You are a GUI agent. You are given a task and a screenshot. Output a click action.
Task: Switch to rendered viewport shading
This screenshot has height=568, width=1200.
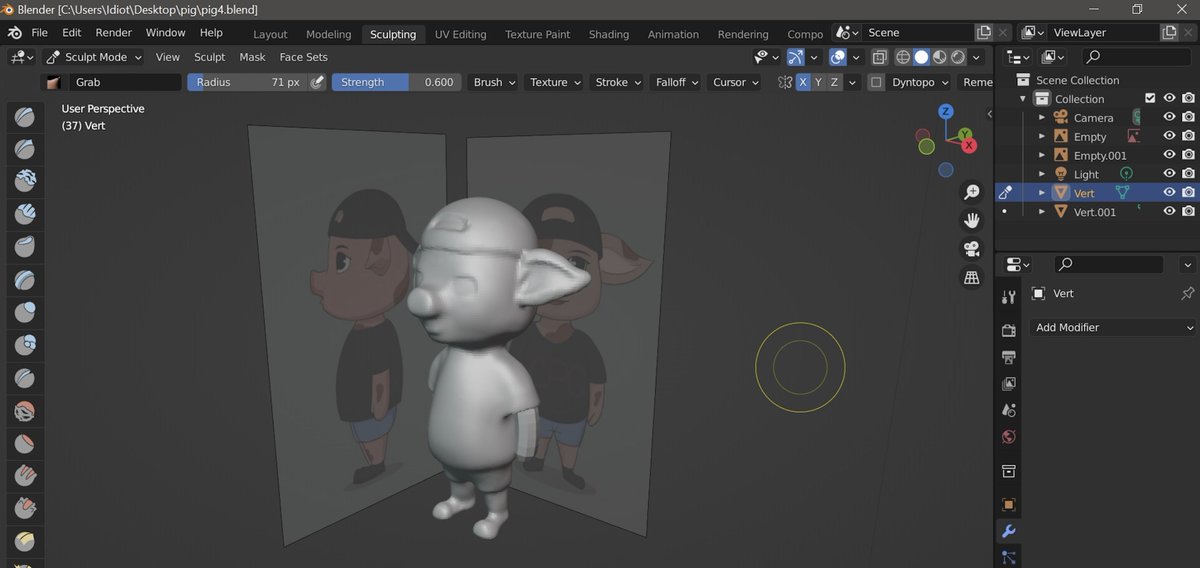click(958, 57)
